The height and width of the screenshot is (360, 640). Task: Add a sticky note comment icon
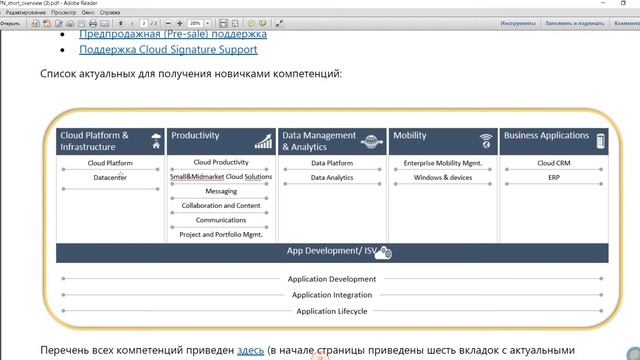click(251, 24)
